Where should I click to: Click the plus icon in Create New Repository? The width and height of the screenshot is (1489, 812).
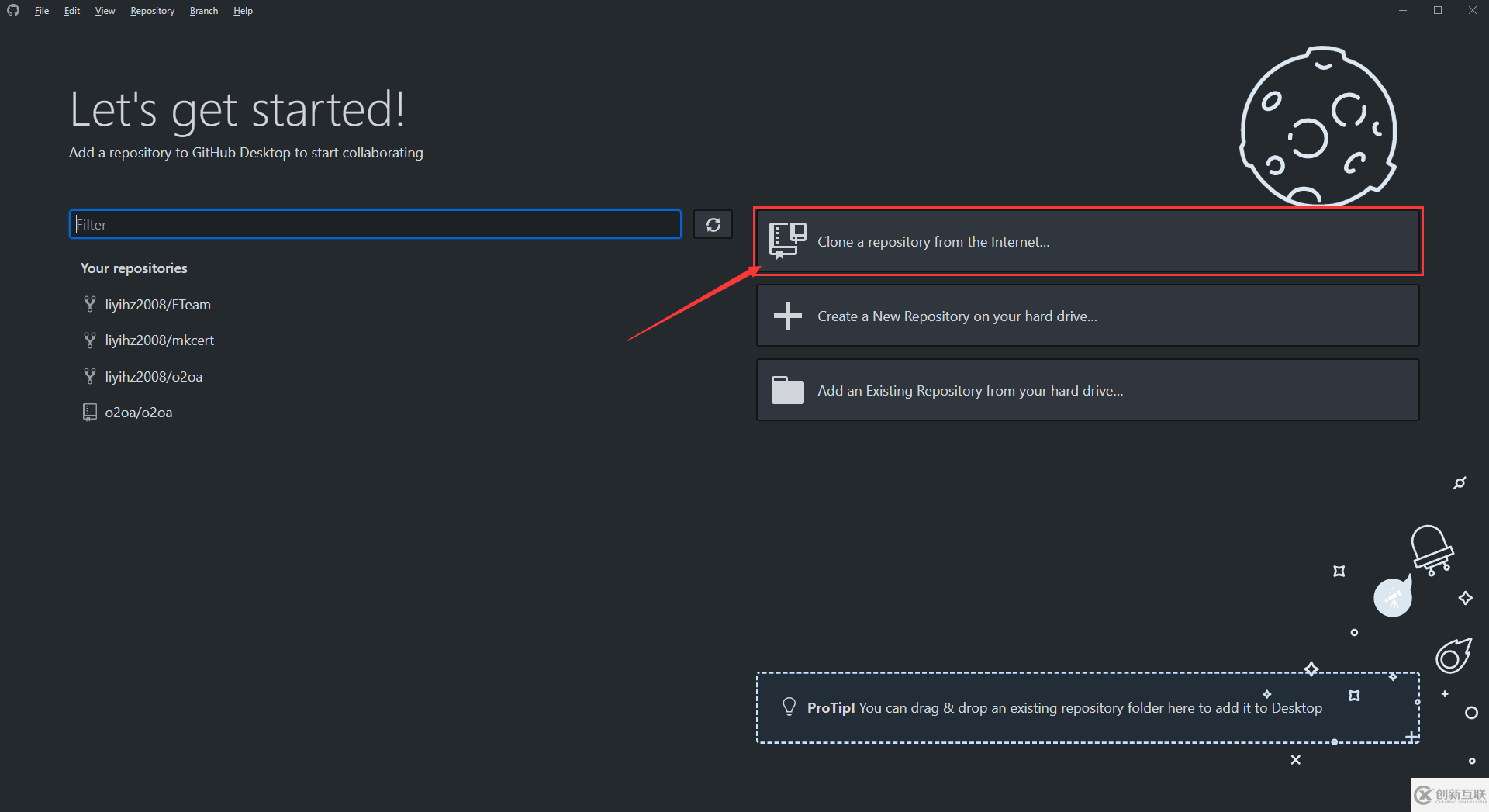click(788, 316)
